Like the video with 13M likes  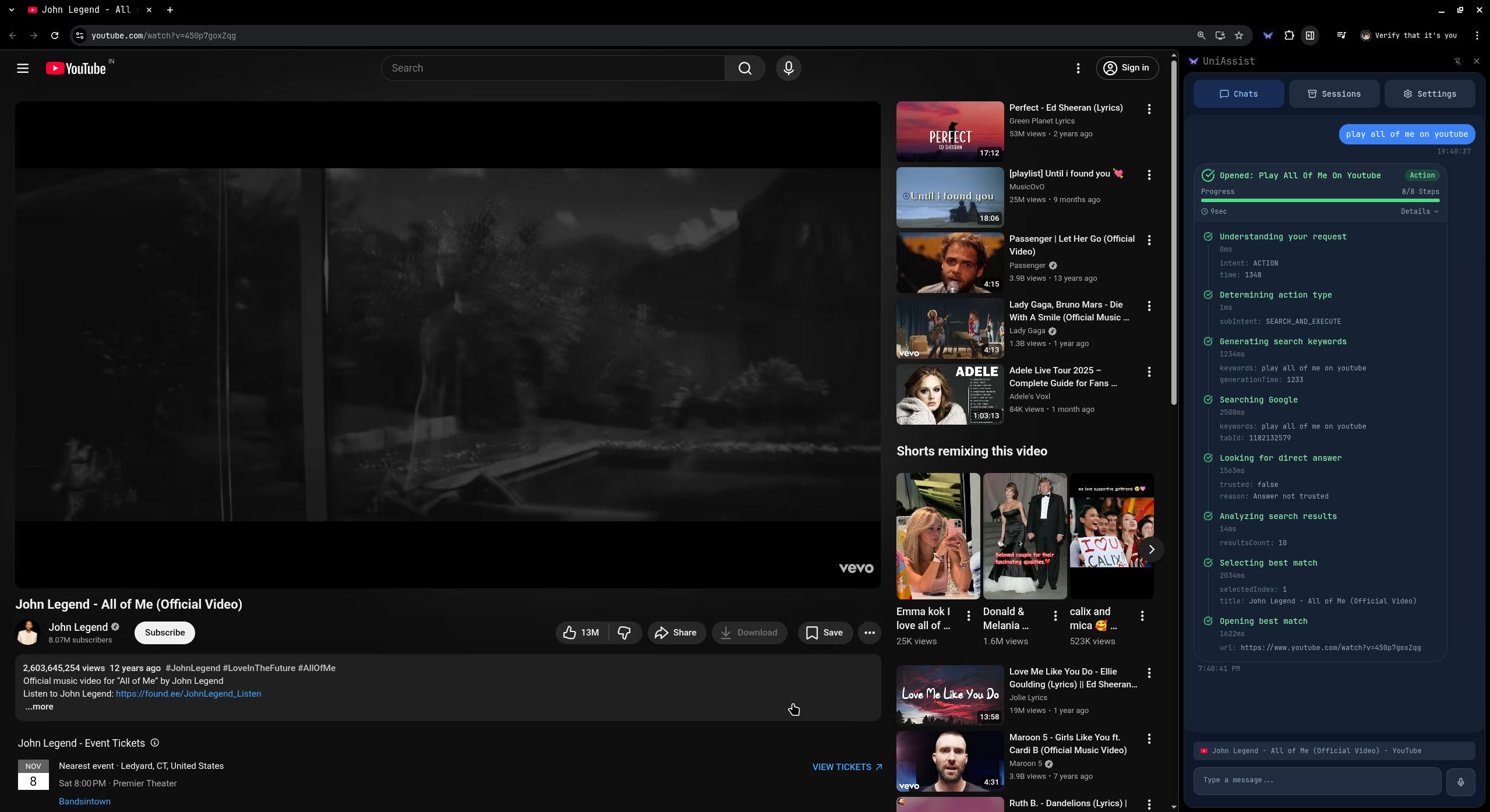(x=581, y=633)
